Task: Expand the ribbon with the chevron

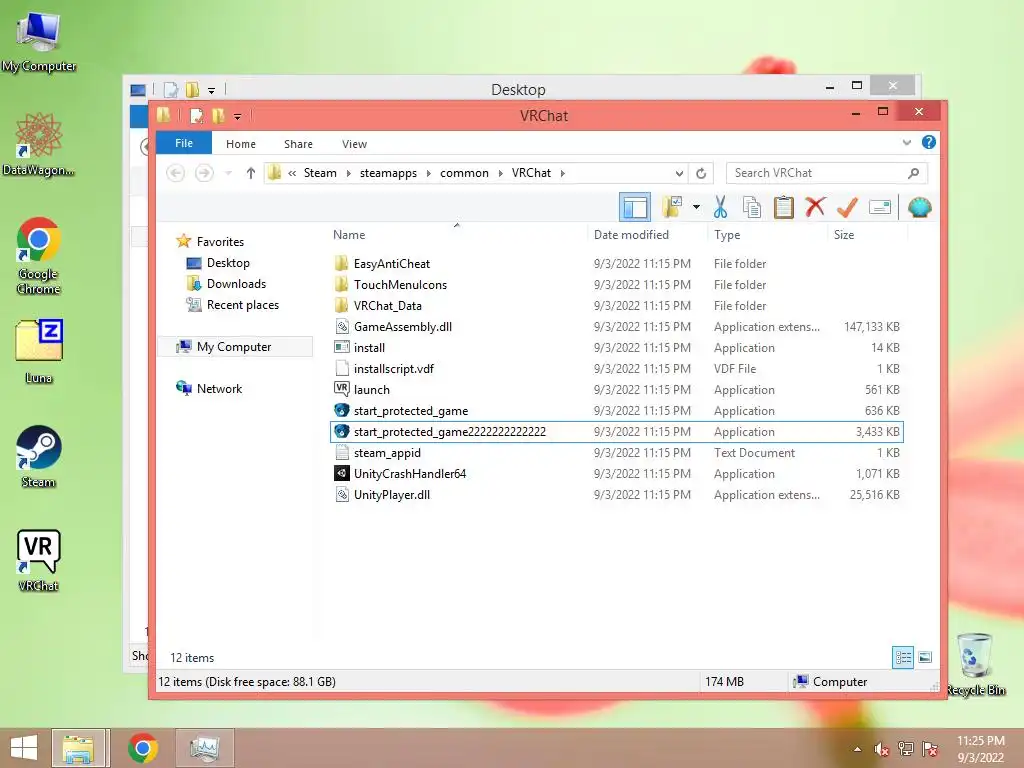Action: 906,142
